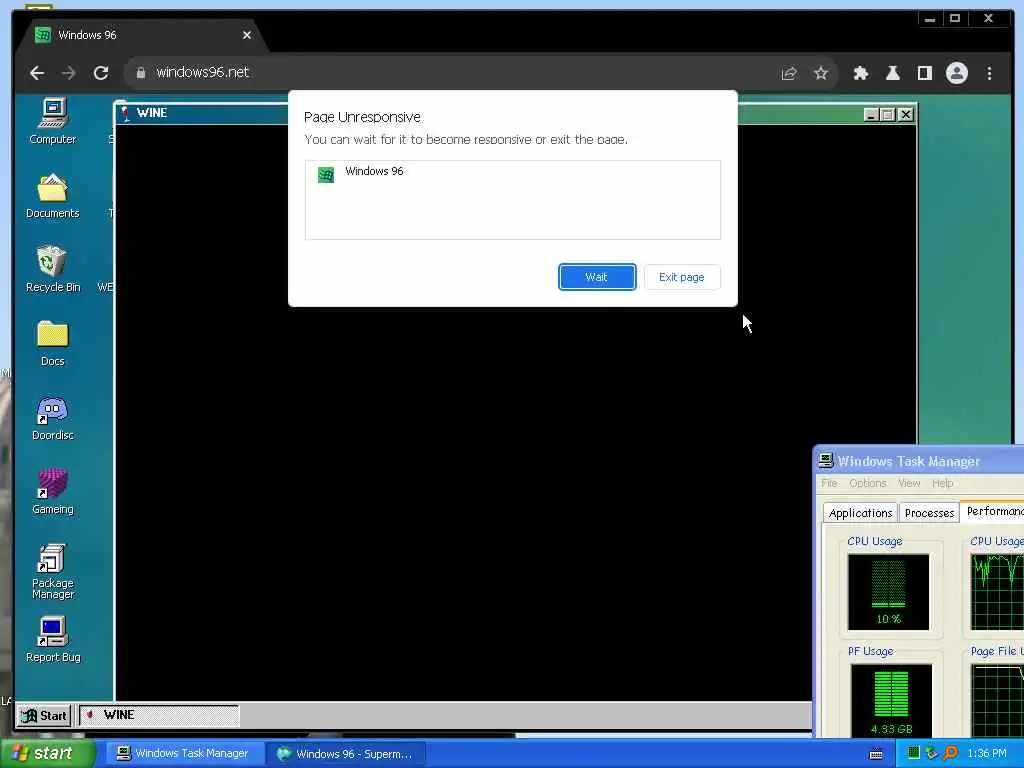The width and height of the screenshot is (1024, 768).
Task: Click the CPU Usage 10% gauge
Action: pyautogui.click(x=888, y=592)
